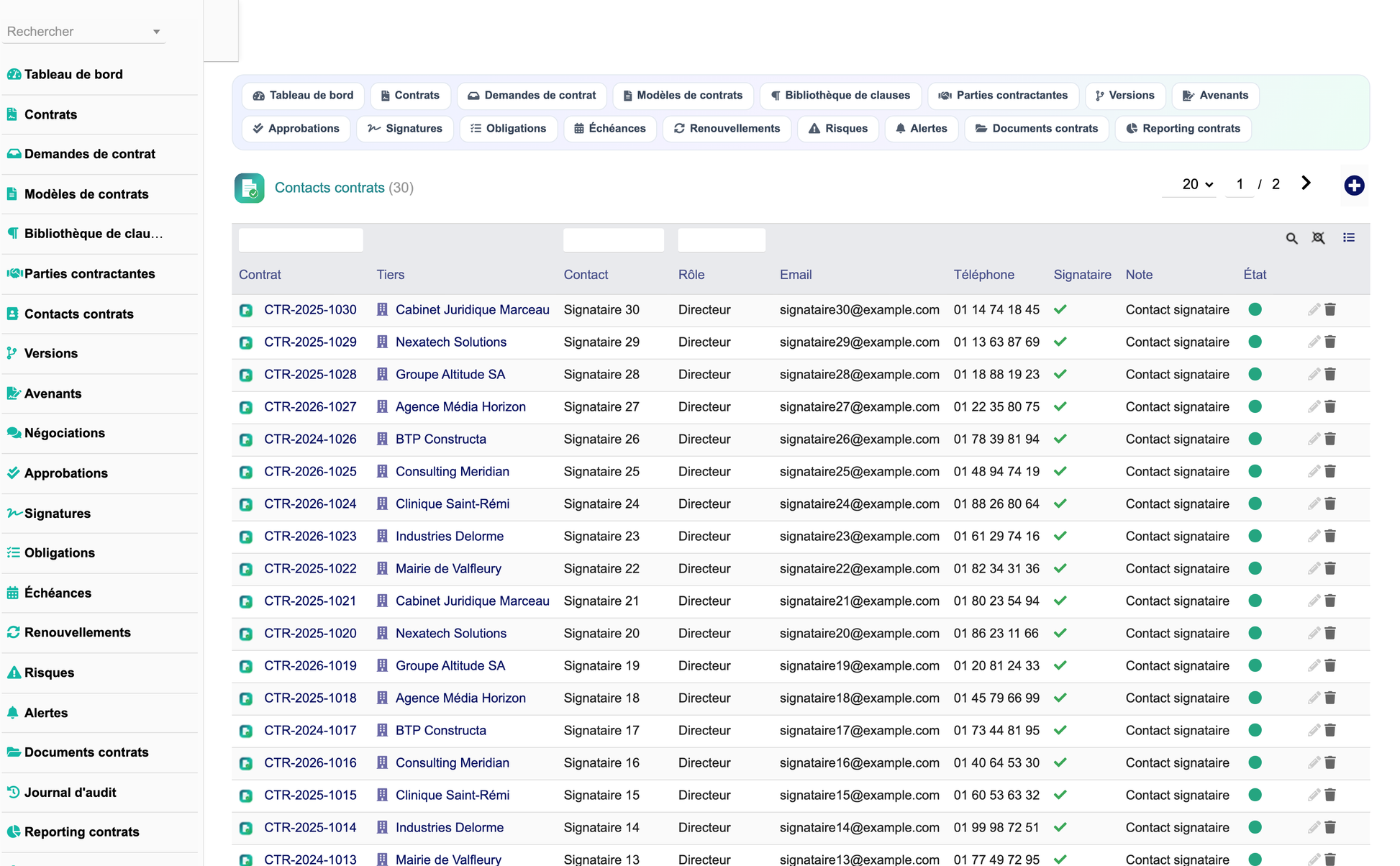Viewport: 1400px width, 866px height.
Task: Click the Contact filter input field
Action: [x=614, y=240]
